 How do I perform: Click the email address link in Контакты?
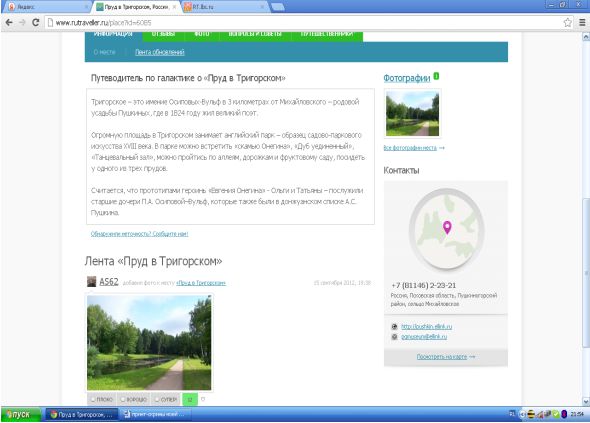click(424, 337)
